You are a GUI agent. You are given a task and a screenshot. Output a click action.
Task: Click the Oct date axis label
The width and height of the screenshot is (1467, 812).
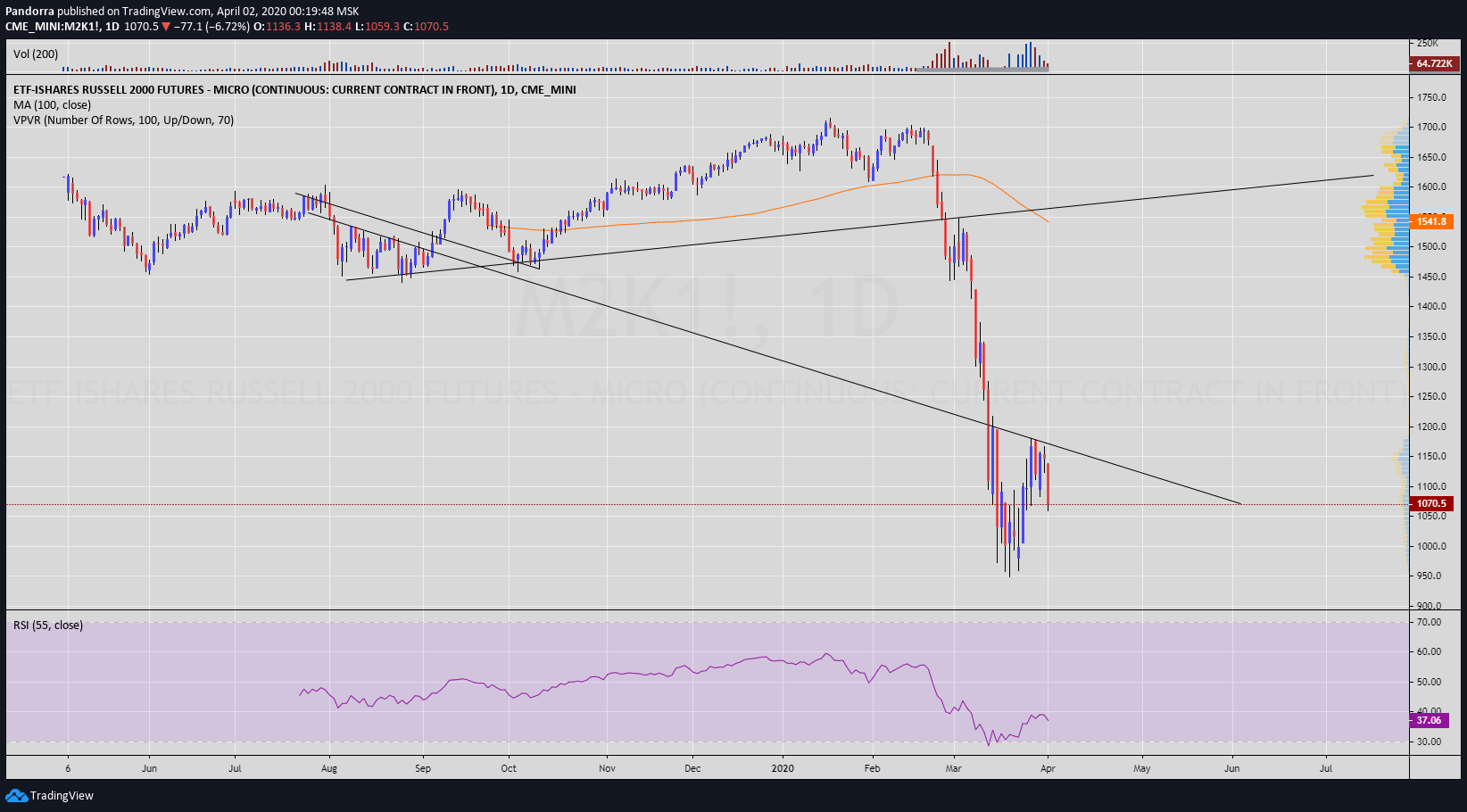point(509,768)
